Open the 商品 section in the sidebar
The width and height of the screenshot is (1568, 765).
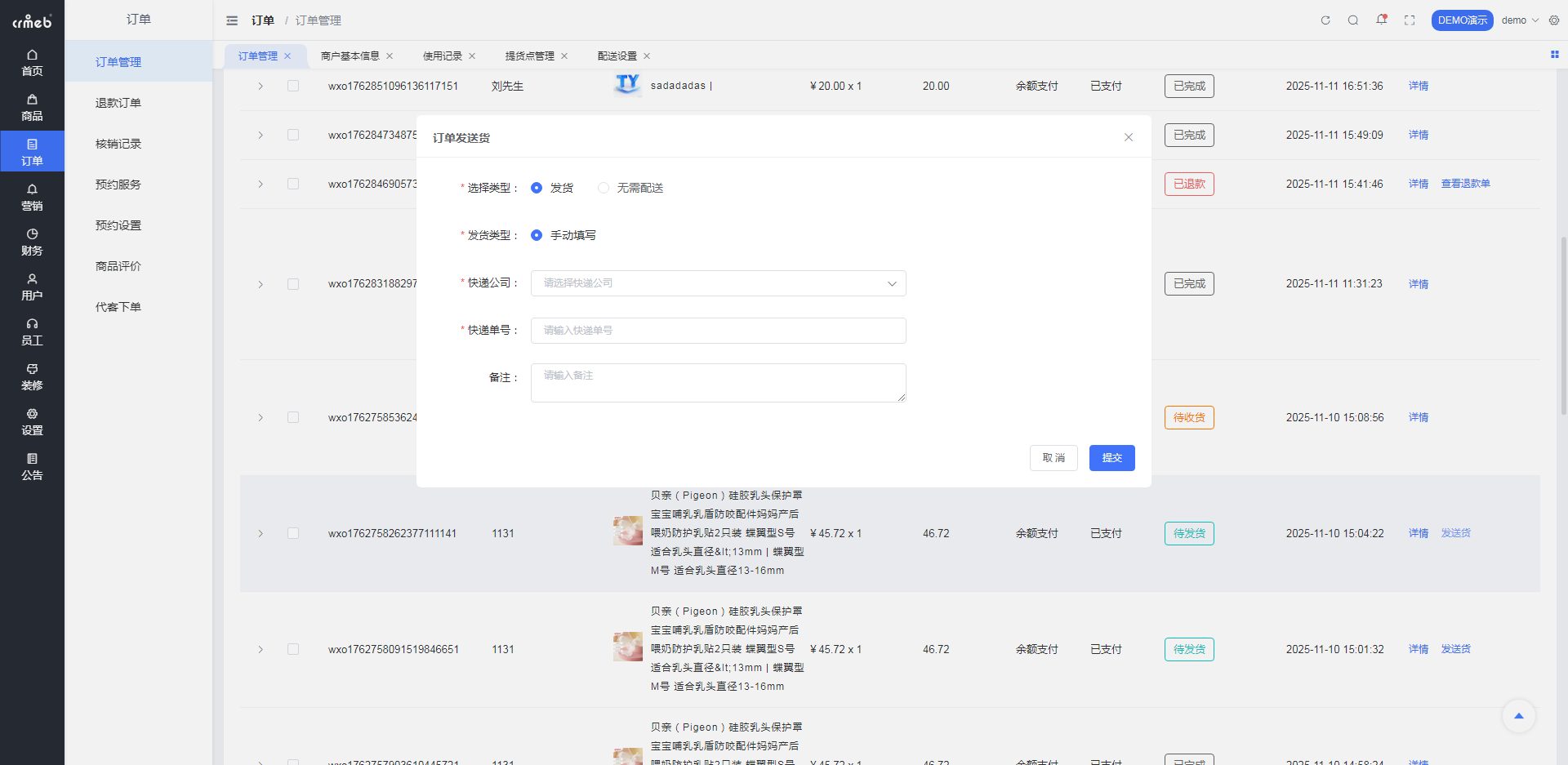point(32,109)
